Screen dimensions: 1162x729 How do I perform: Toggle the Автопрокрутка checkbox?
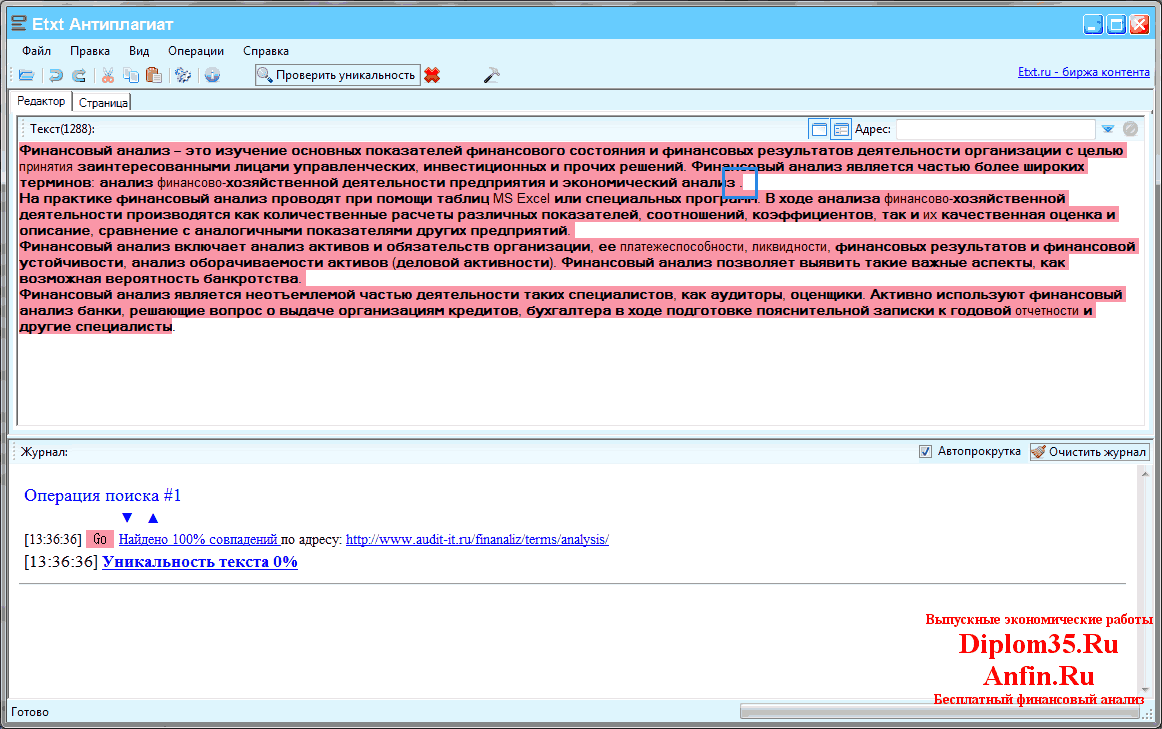[x=925, y=452]
